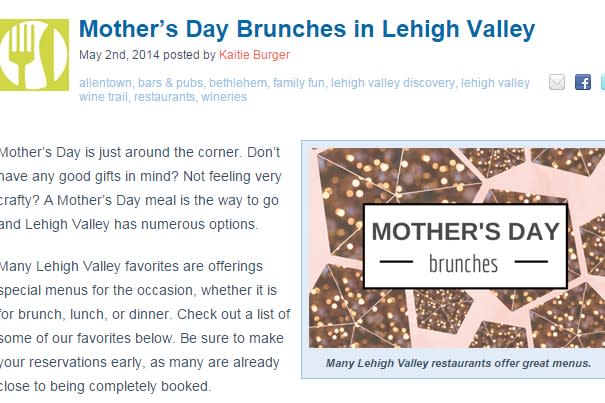605x403 pixels.
Task: Select the allentown tag
Action: click(105, 83)
